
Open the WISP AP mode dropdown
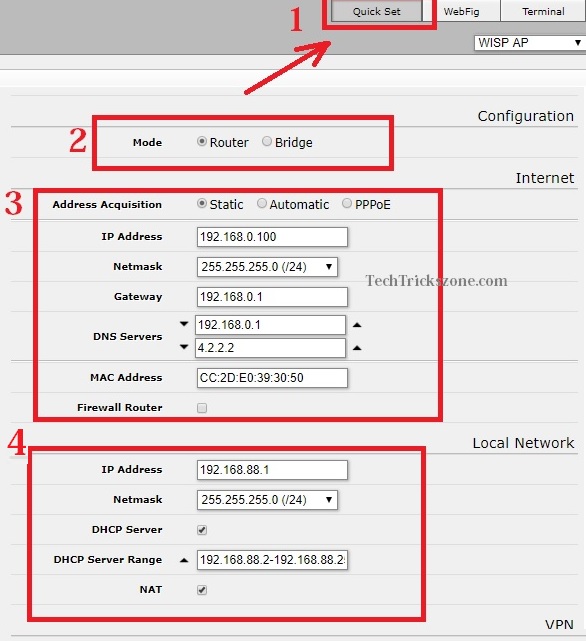[x=530, y=43]
